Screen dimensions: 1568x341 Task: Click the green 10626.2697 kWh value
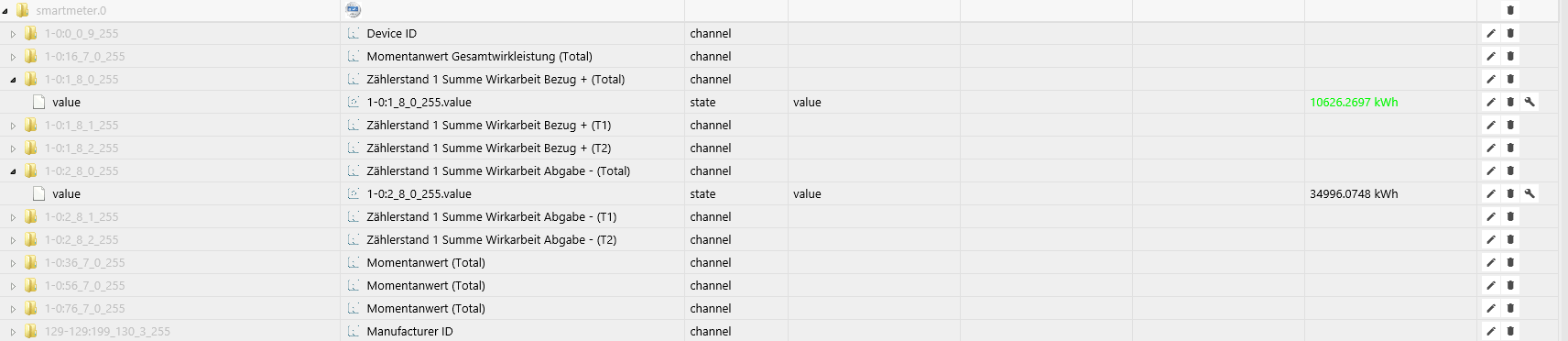click(1354, 102)
